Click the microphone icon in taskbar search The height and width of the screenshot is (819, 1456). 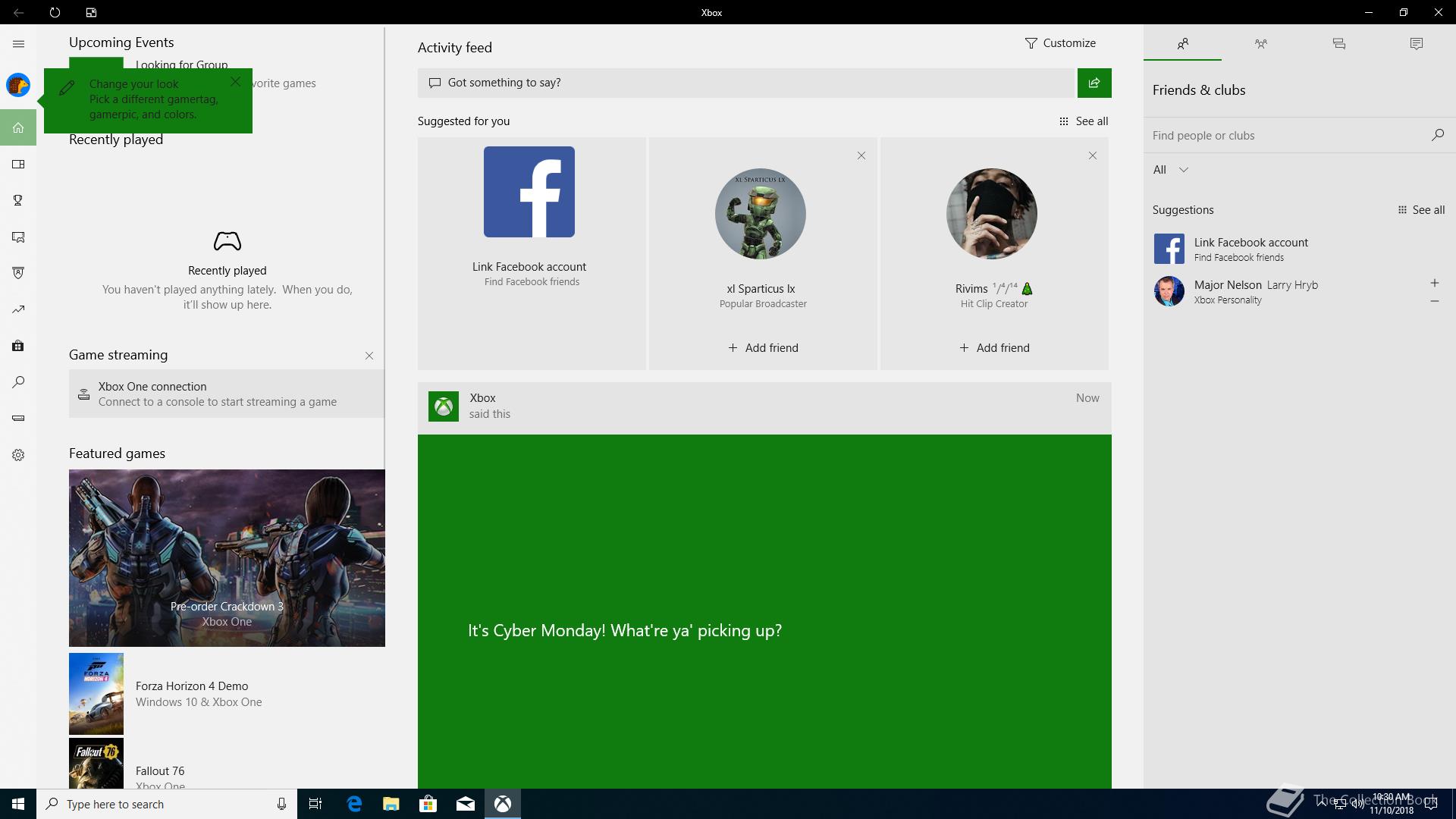coord(281,804)
